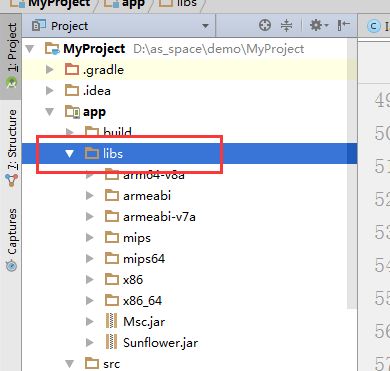390x371 pixels.
Task: Select the armeabi folder
Action: coord(147,196)
